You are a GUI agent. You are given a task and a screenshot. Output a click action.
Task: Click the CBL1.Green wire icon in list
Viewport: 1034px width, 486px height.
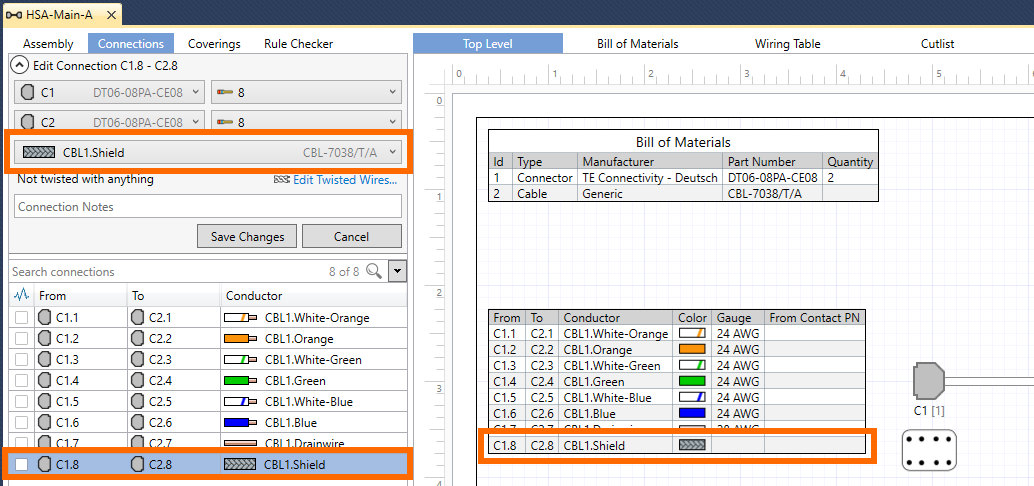point(241,380)
